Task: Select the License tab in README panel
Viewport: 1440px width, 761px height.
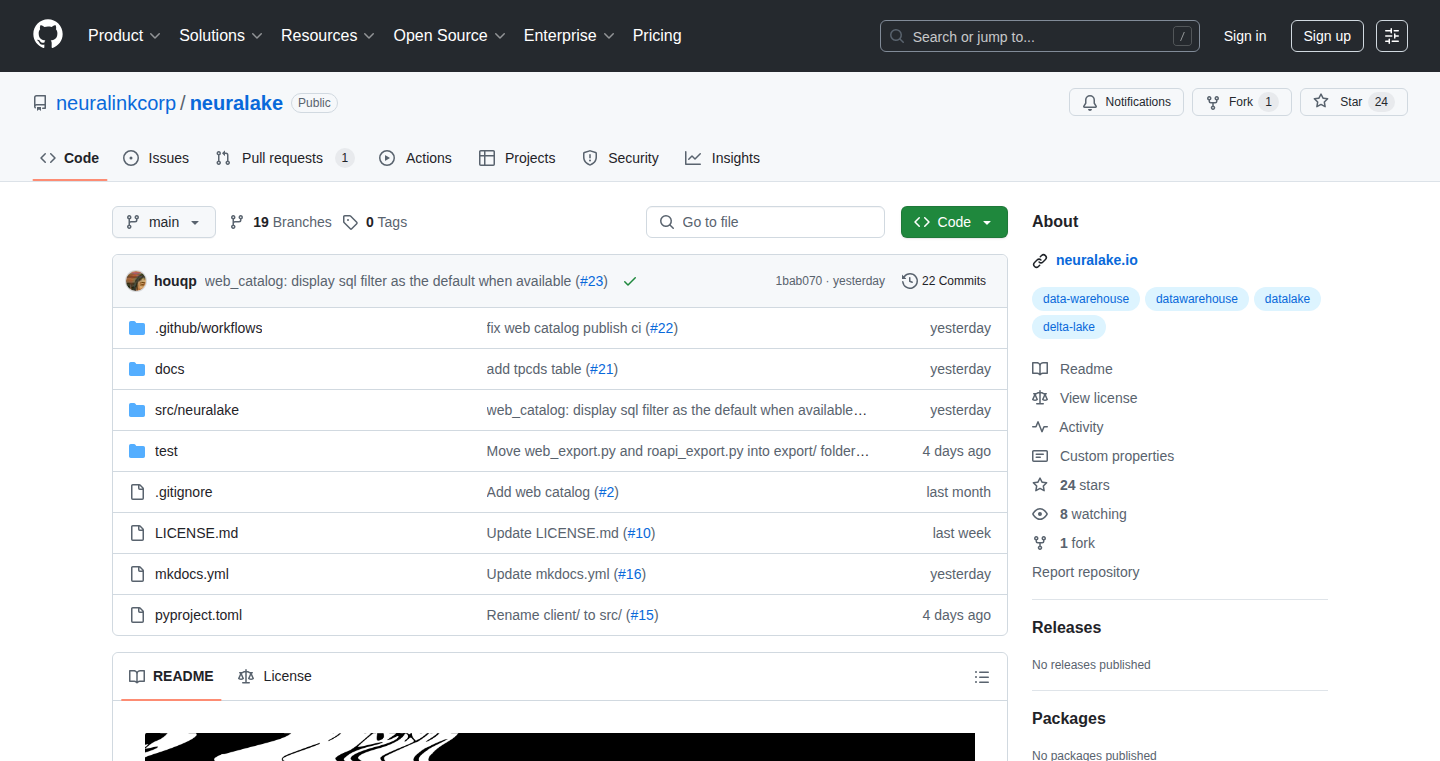Action: (x=275, y=676)
